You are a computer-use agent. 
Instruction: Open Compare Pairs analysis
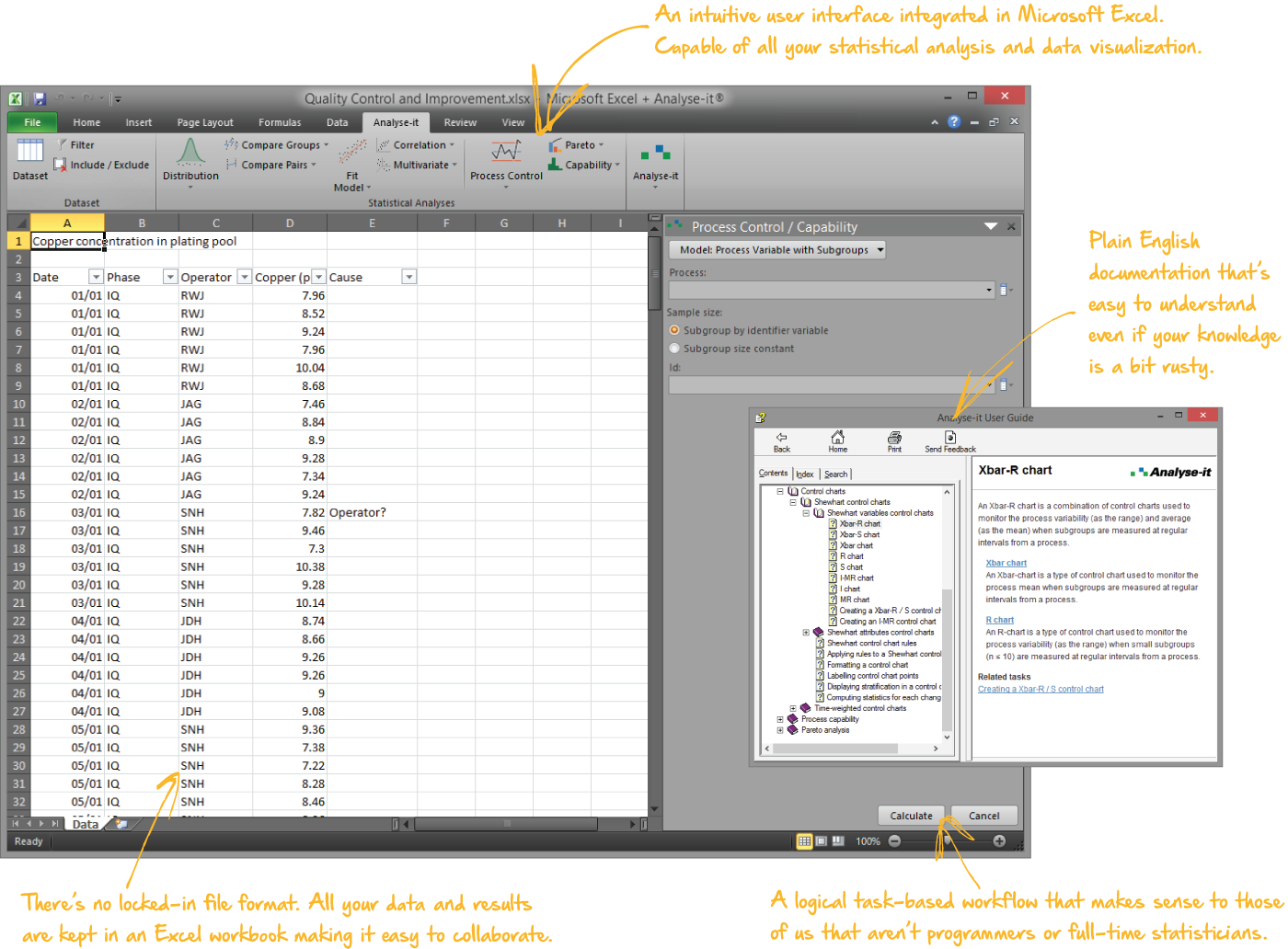click(271, 166)
